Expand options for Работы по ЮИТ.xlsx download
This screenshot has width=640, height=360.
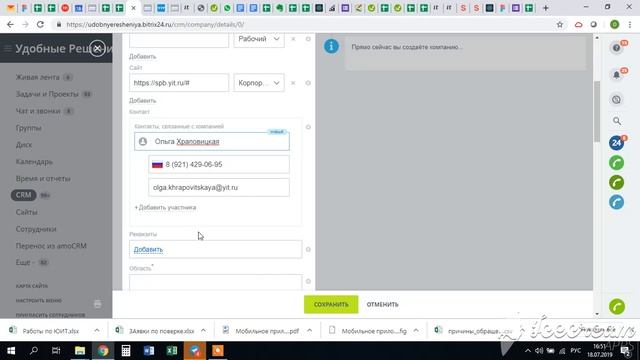[97, 331]
